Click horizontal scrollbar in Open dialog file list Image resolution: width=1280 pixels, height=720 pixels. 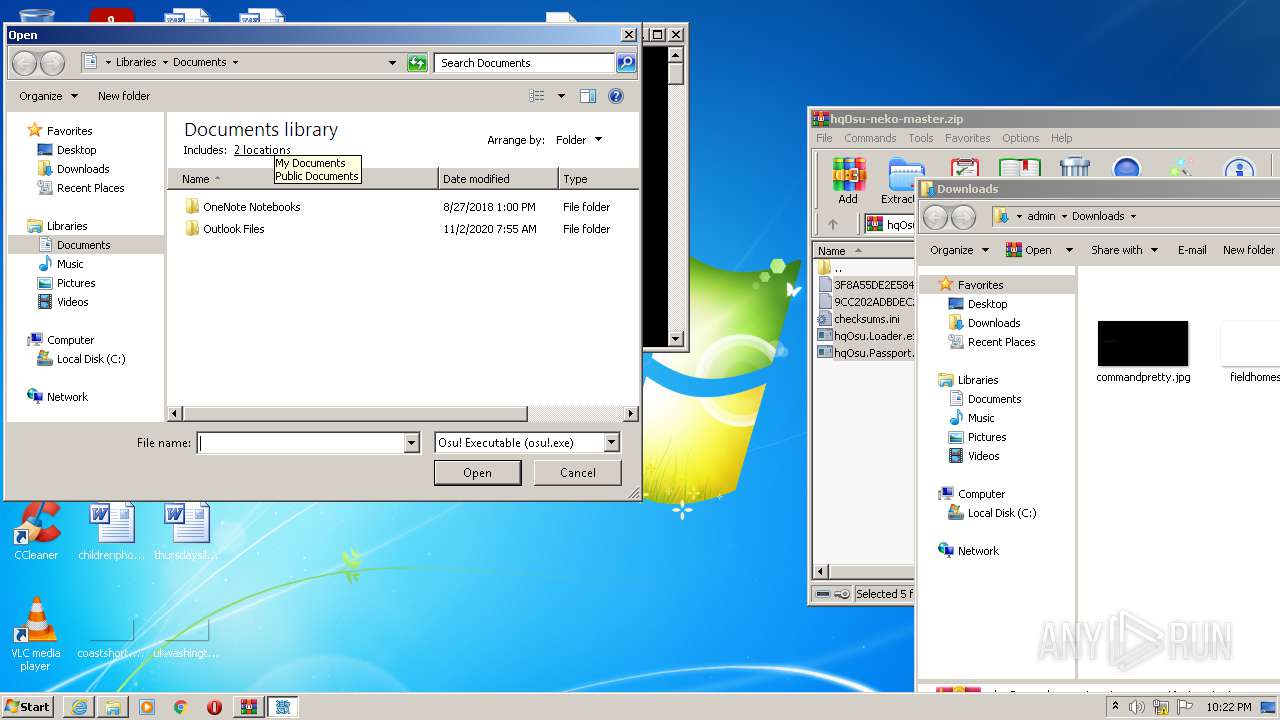355,414
